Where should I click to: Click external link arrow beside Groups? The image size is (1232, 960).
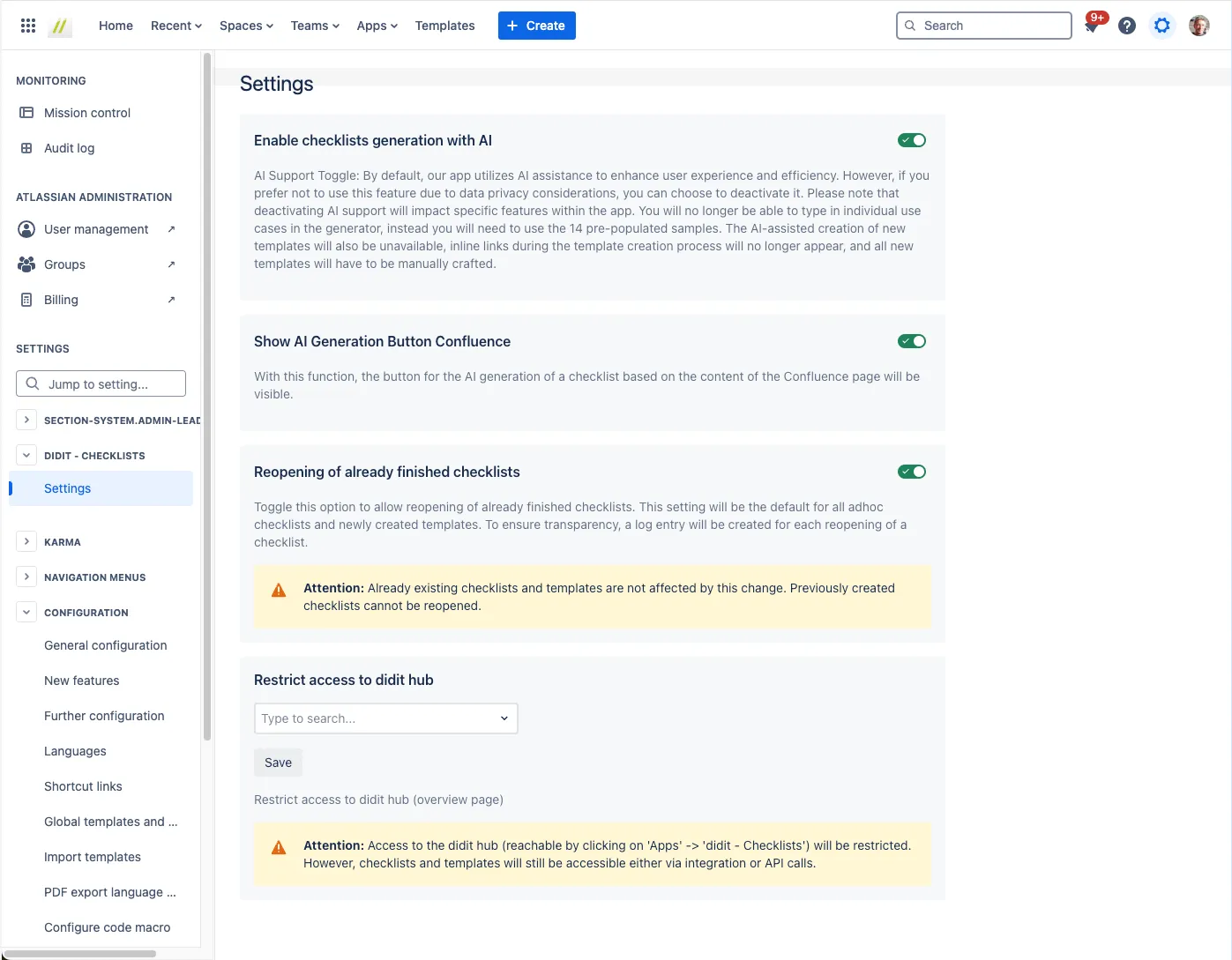(x=171, y=264)
